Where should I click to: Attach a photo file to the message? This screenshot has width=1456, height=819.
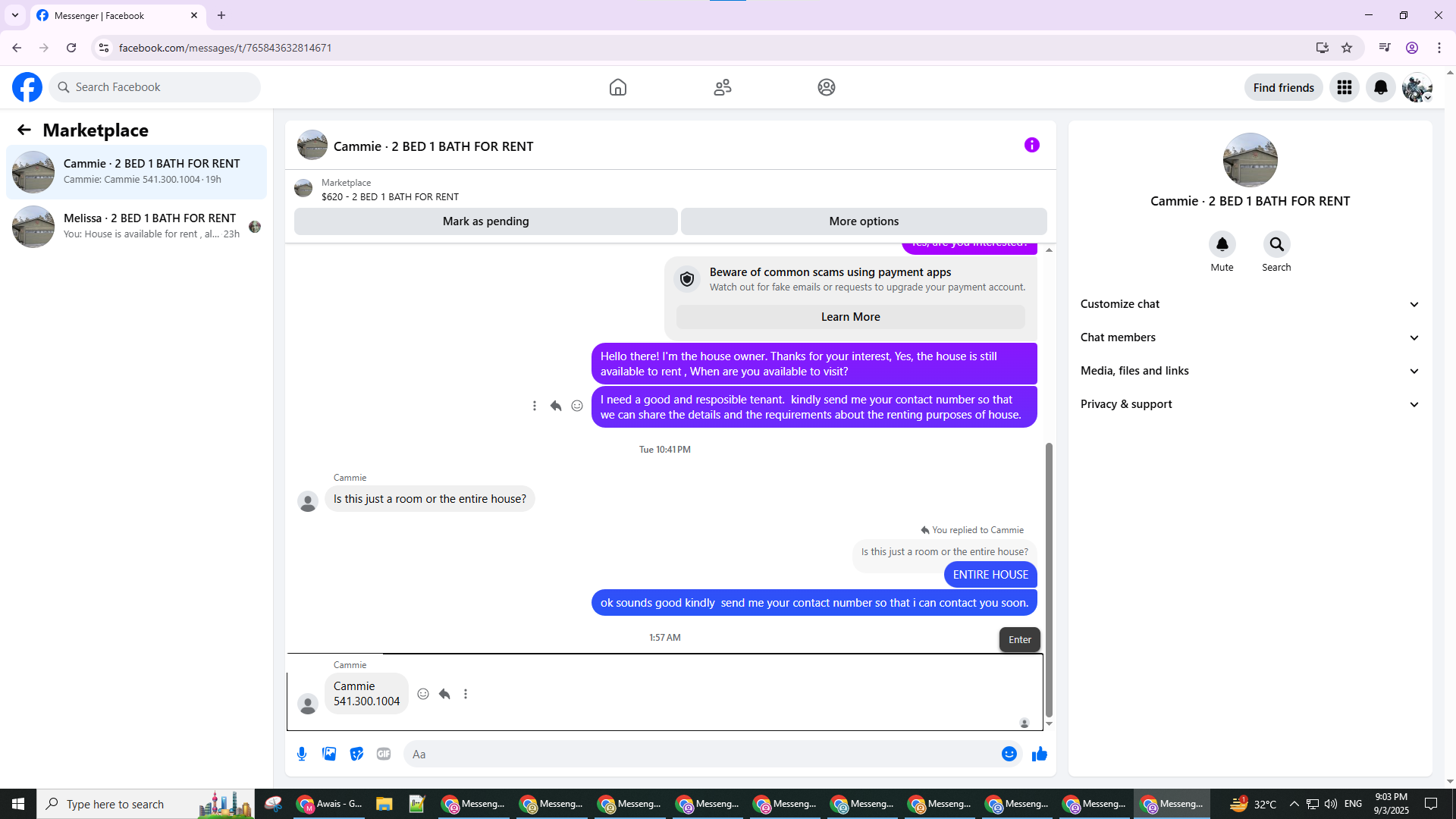coord(329,754)
